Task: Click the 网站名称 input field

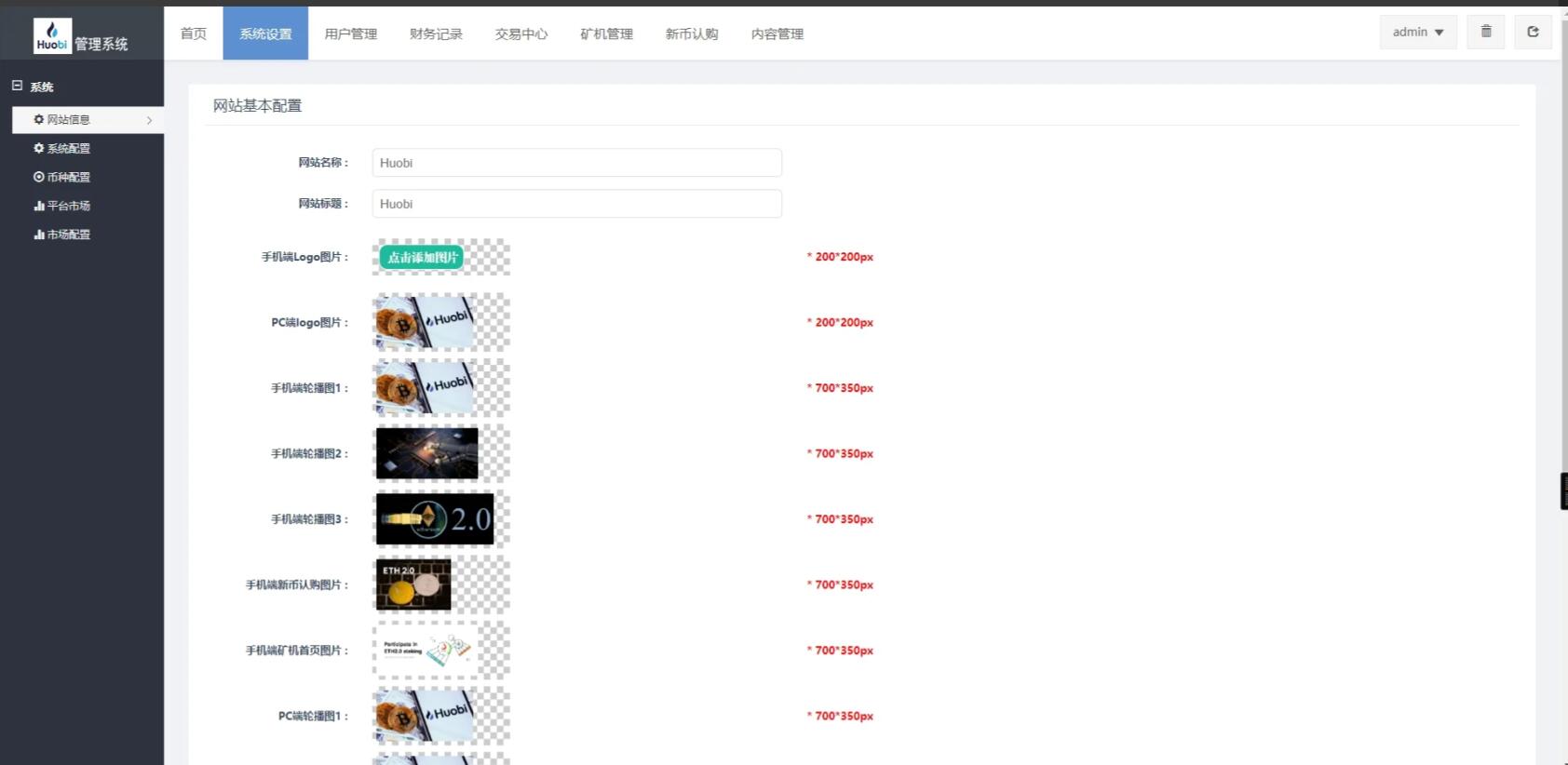Action: click(x=576, y=163)
